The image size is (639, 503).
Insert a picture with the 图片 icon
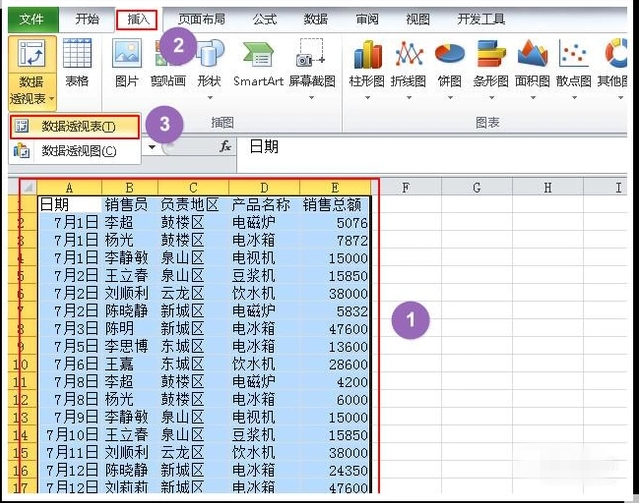(127, 53)
